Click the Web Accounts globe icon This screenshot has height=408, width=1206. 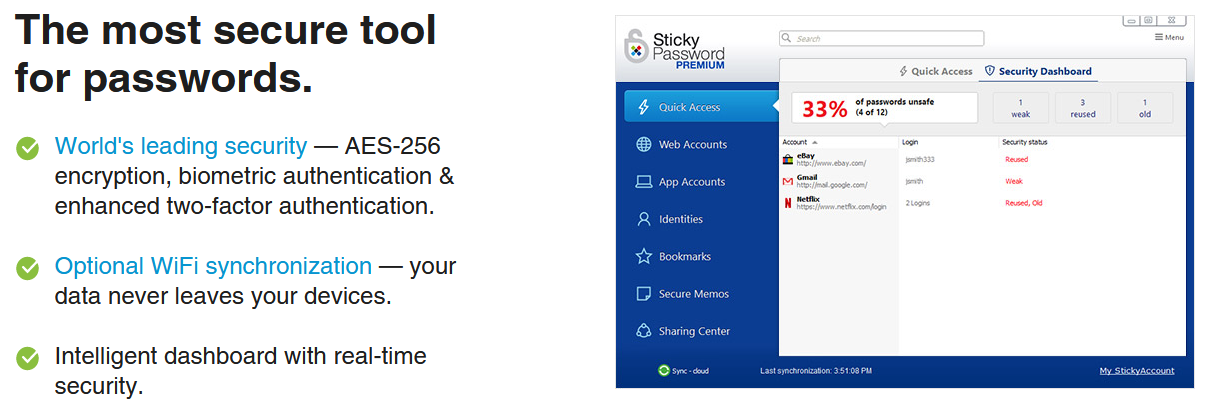644,144
